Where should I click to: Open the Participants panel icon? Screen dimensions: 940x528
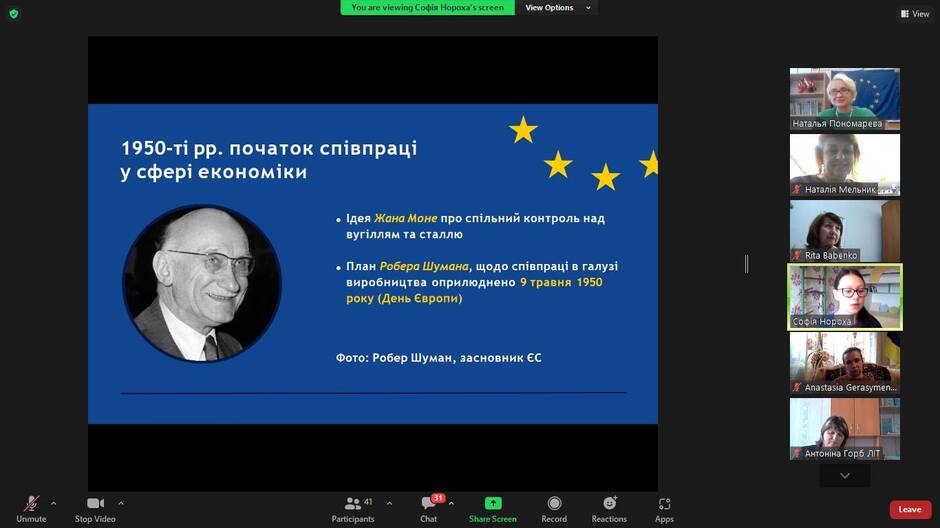pyautogui.click(x=353, y=503)
